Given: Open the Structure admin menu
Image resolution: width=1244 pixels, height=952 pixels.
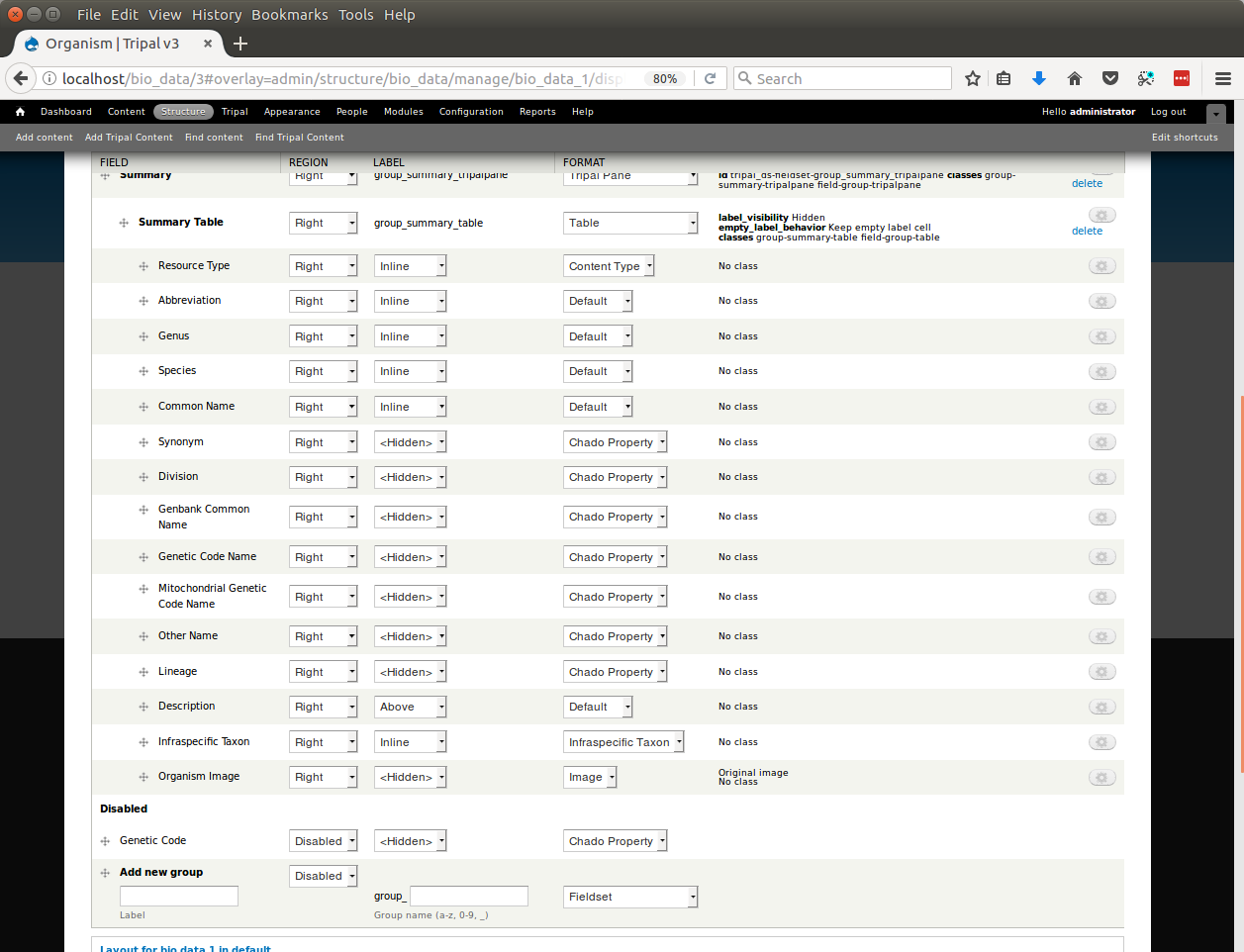Looking at the screenshot, I should pos(183,112).
